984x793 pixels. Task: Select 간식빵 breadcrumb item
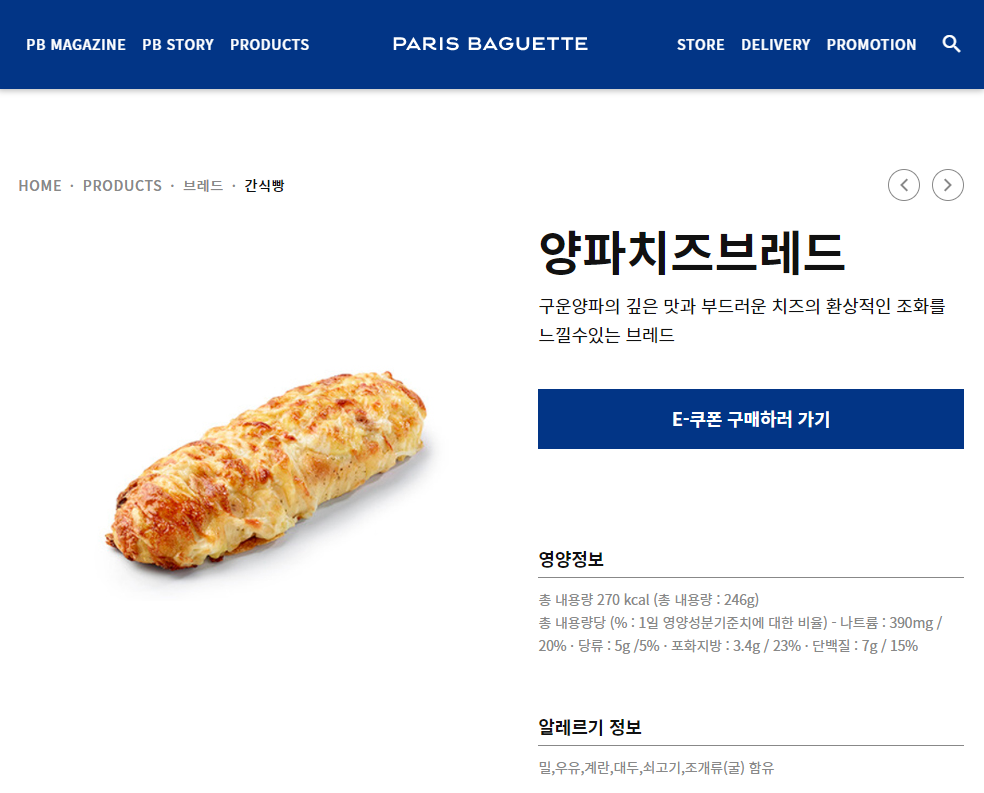coord(264,186)
